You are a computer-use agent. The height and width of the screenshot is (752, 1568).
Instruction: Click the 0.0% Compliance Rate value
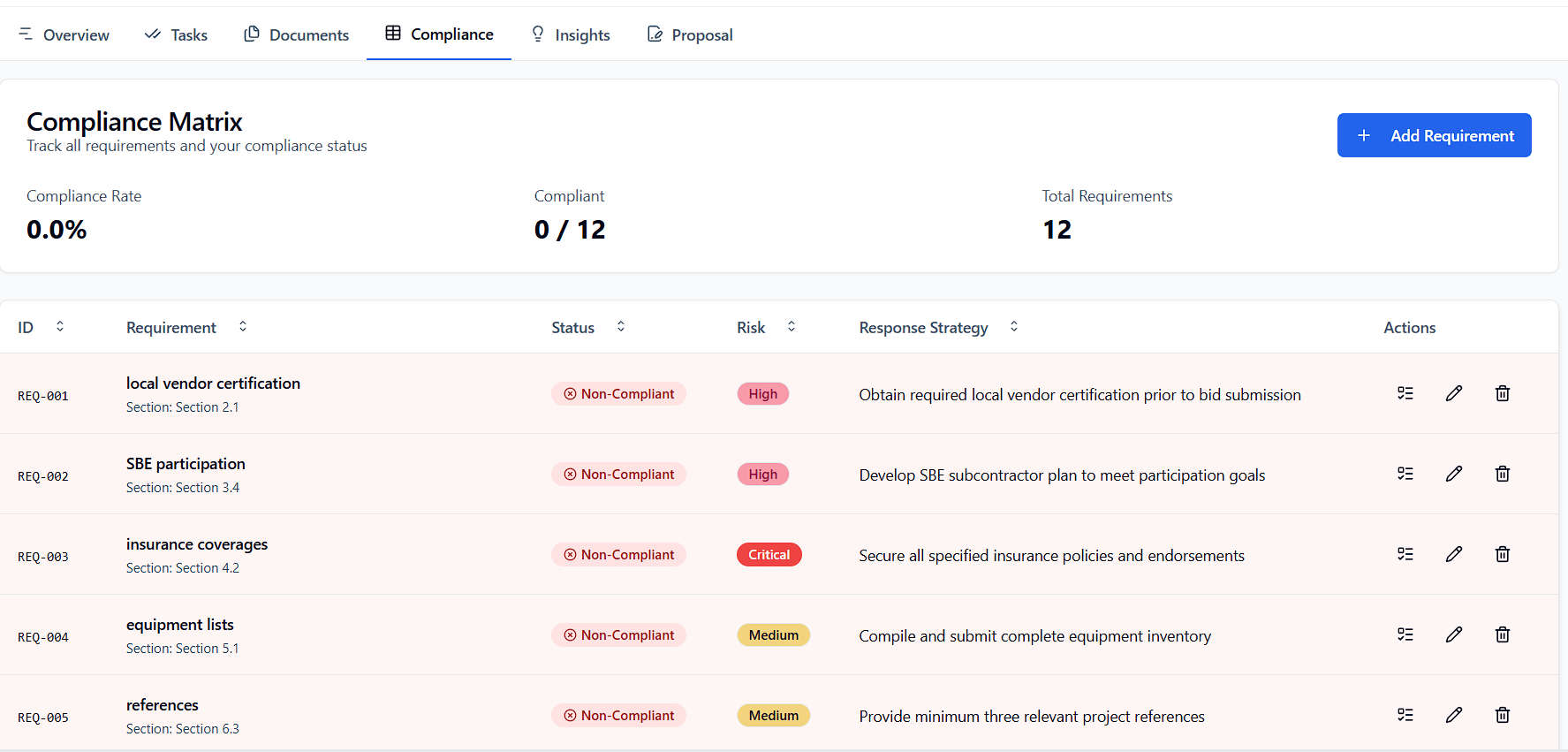tap(57, 230)
